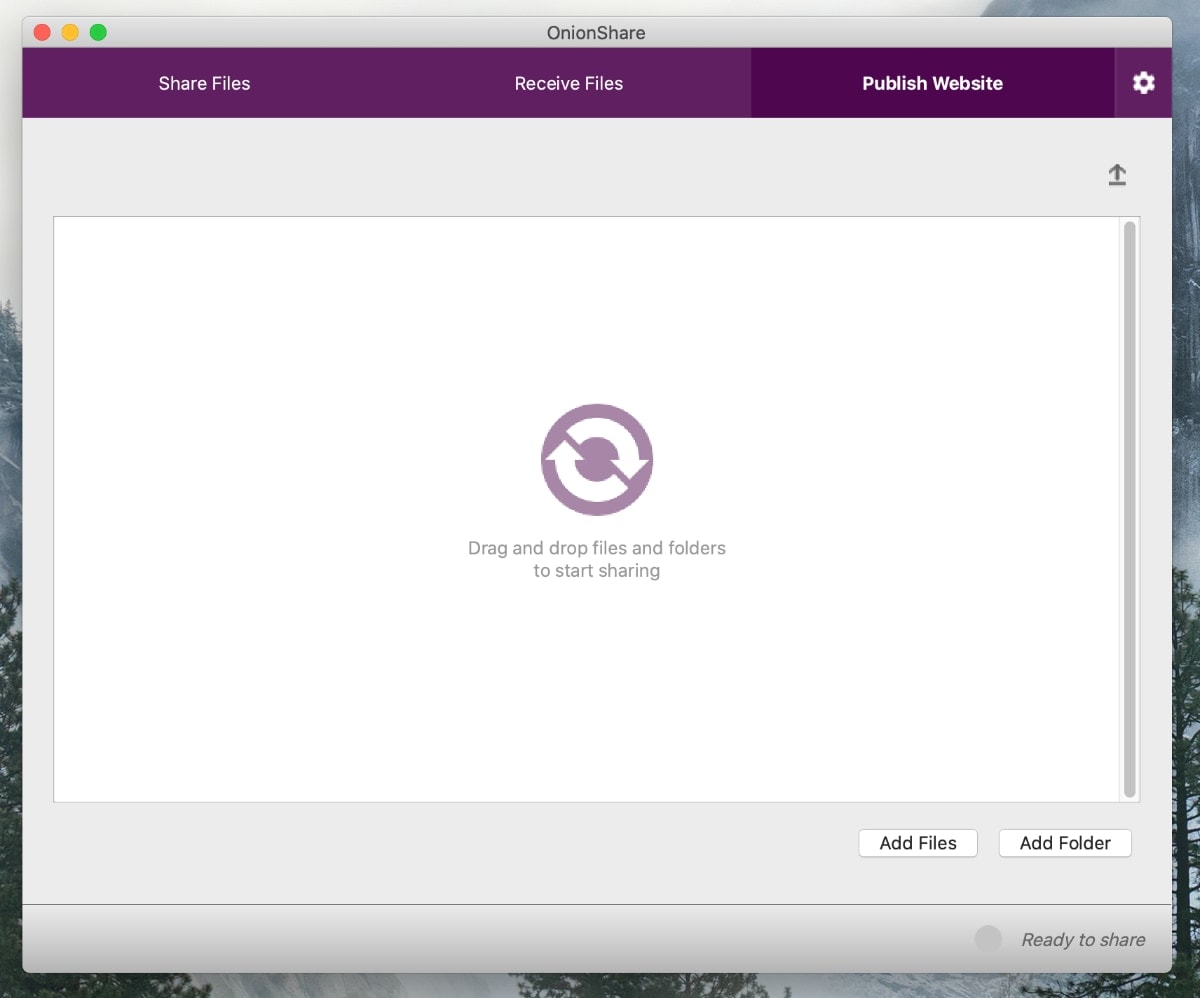
Task: Close the OnionShare window with red button
Action: pyautogui.click(x=42, y=32)
